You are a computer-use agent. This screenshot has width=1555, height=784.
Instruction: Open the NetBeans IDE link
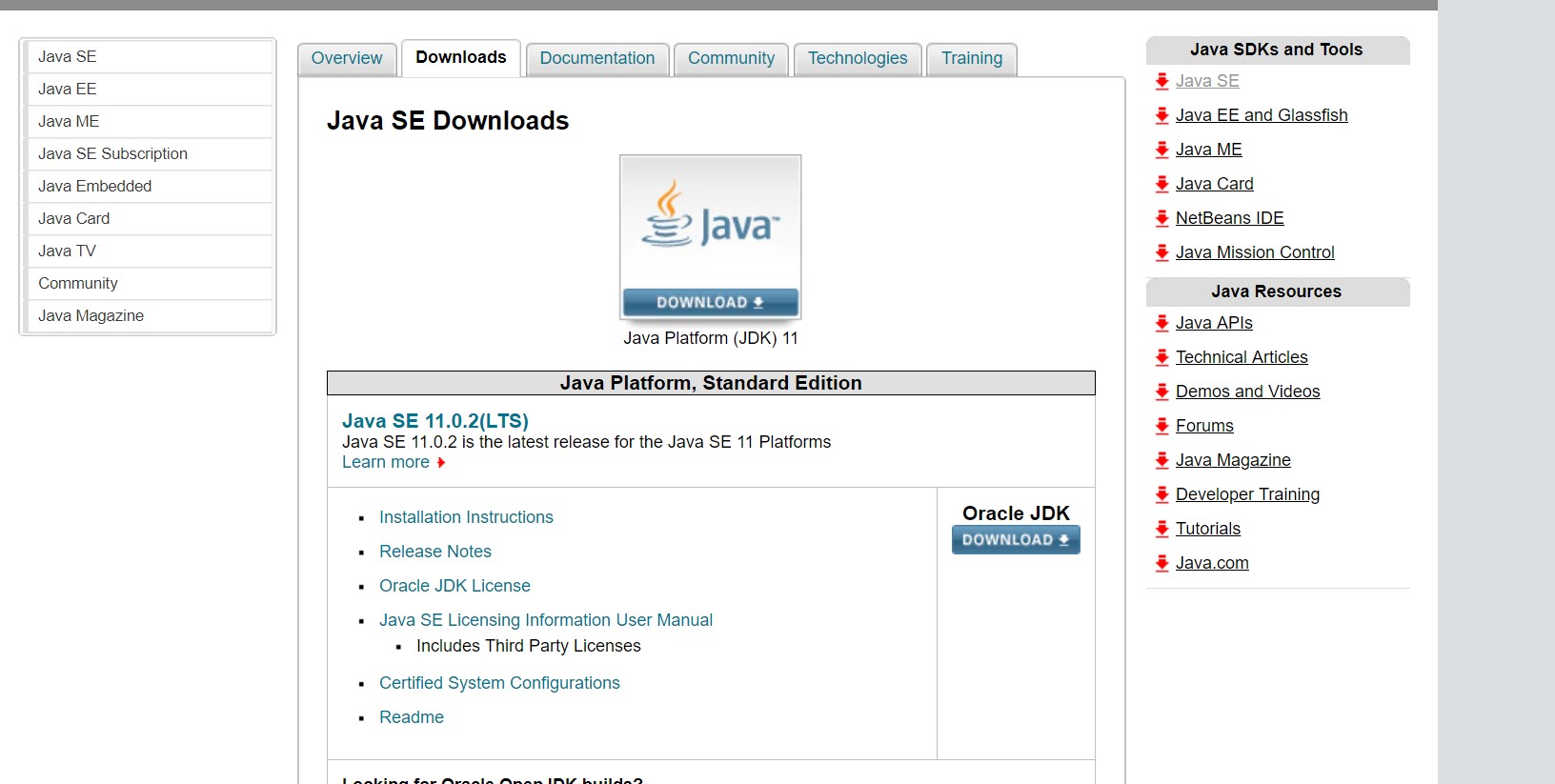point(1229,218)
